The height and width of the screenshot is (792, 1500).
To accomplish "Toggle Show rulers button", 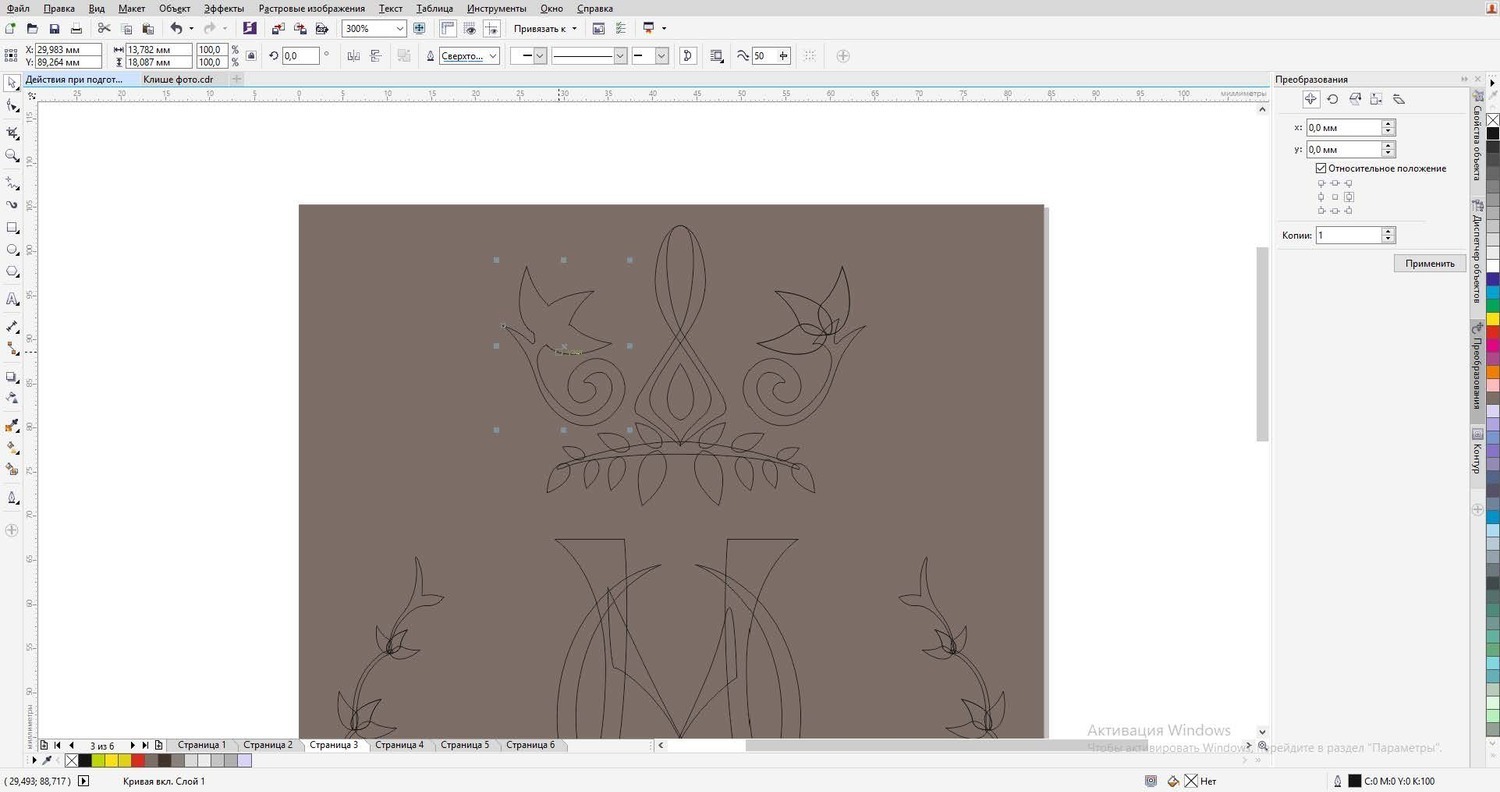I will click(446, 29).
